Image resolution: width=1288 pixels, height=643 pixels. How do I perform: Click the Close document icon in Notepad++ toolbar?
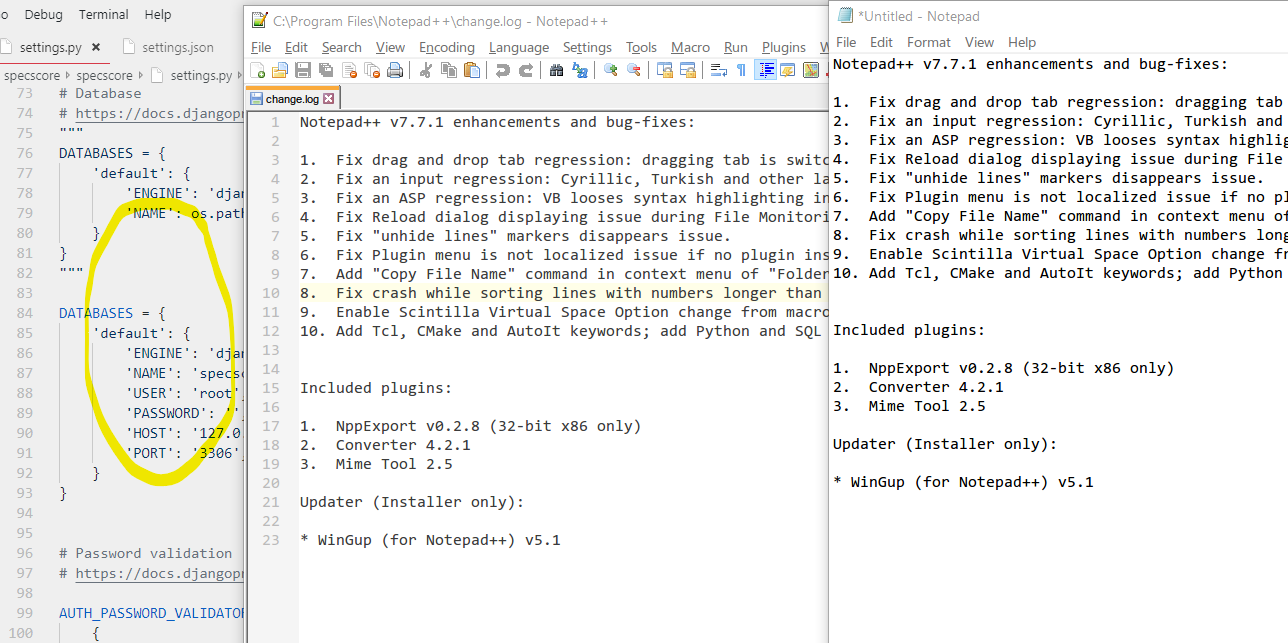[x=349, y=70]
